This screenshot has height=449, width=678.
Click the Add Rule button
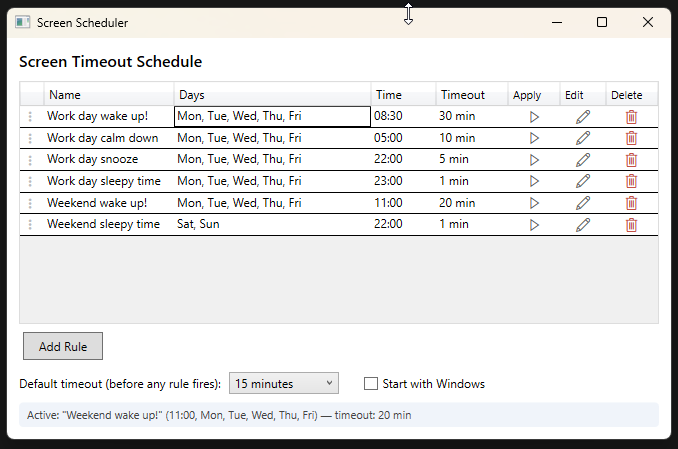click(63, 346)
